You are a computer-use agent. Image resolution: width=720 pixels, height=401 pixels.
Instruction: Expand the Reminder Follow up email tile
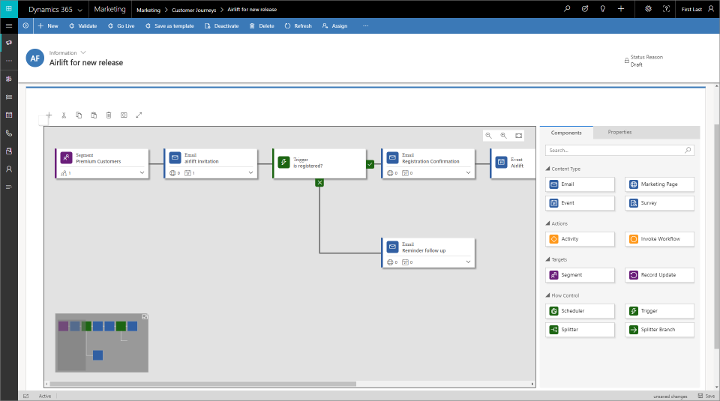(466, 262)
